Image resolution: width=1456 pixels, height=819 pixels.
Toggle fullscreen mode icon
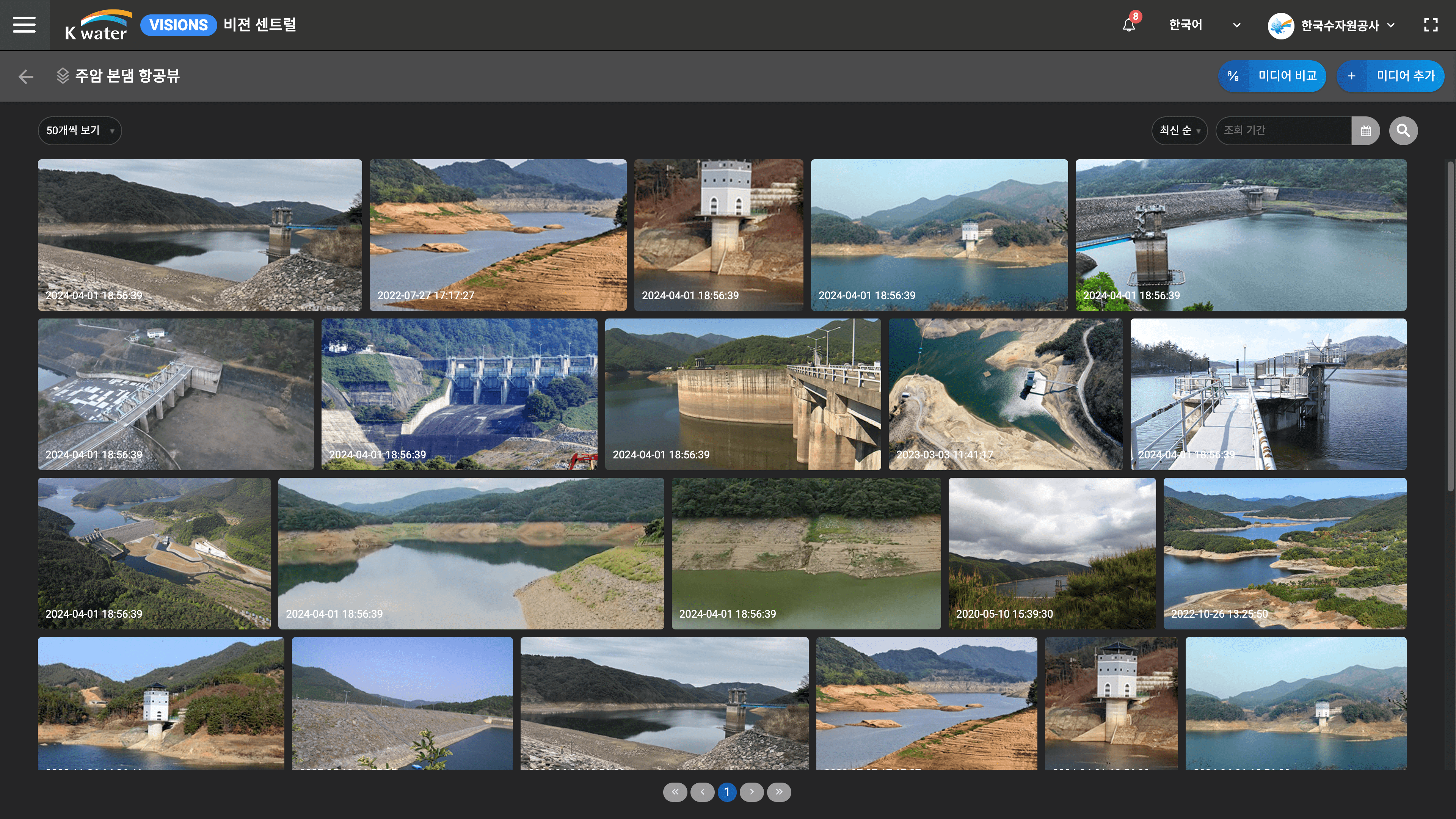[1431, 25]
